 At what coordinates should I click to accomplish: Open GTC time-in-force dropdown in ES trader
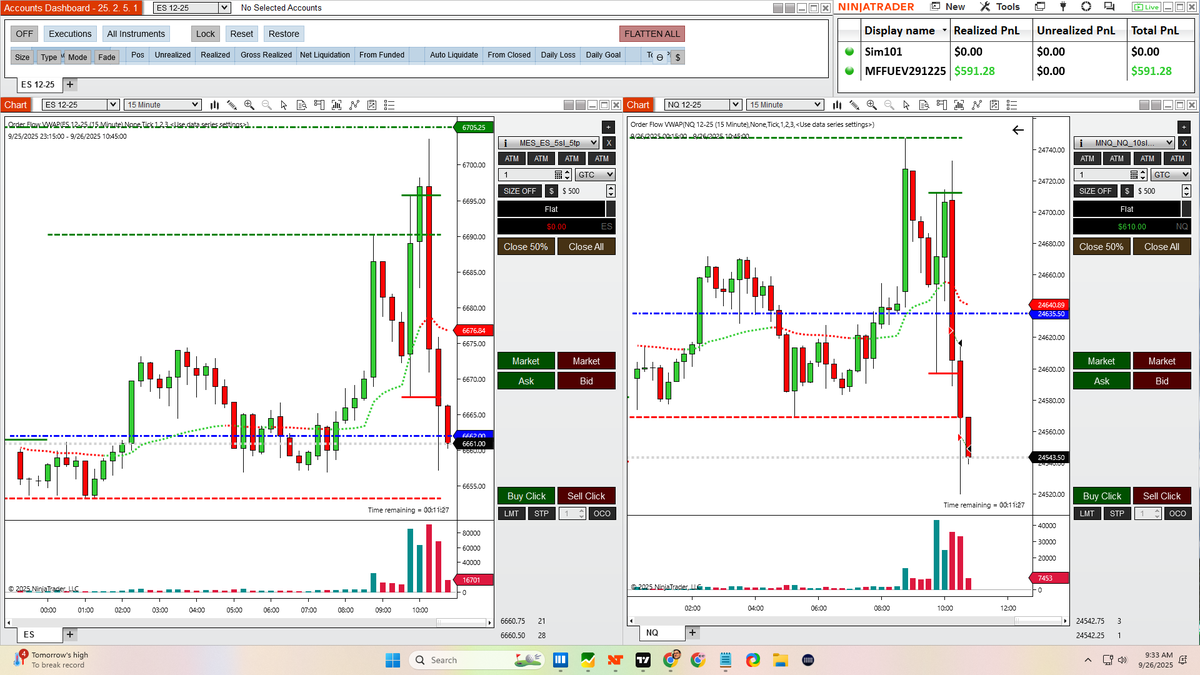coord(596,175)
